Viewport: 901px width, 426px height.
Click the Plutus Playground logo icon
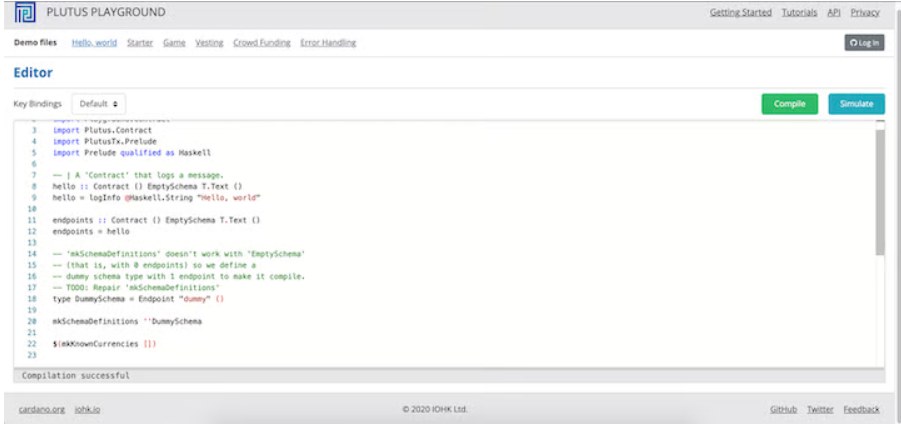click(25, 11)
